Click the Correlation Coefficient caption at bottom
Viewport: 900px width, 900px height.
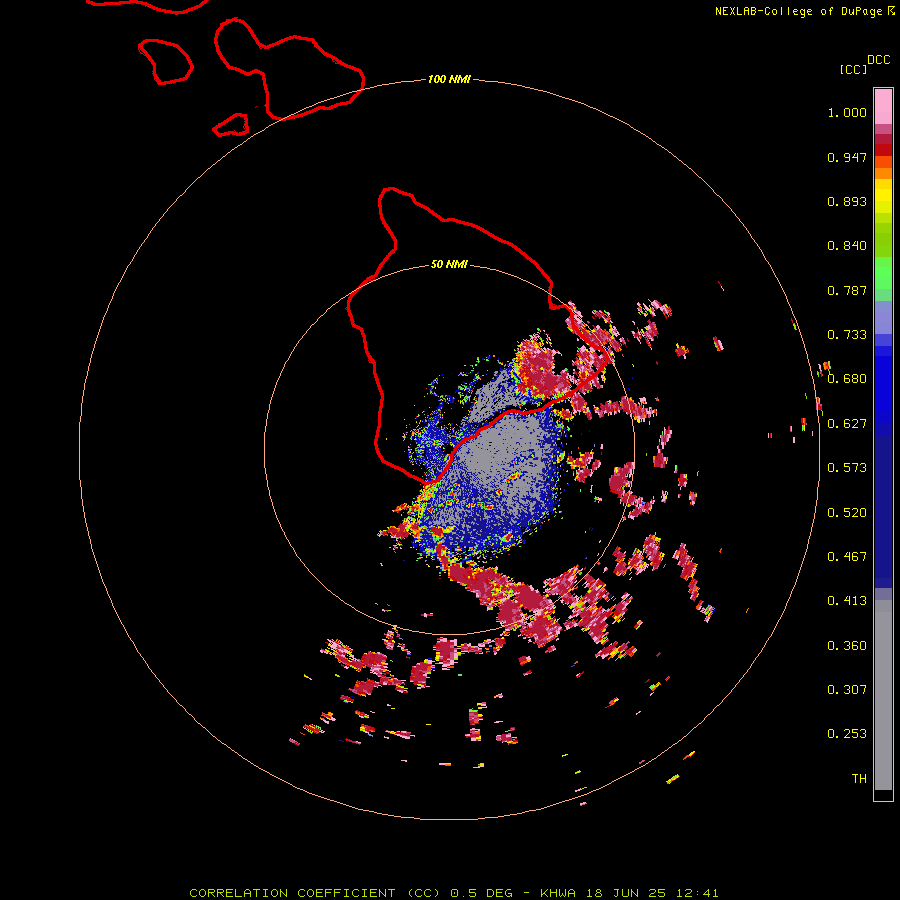453,893
